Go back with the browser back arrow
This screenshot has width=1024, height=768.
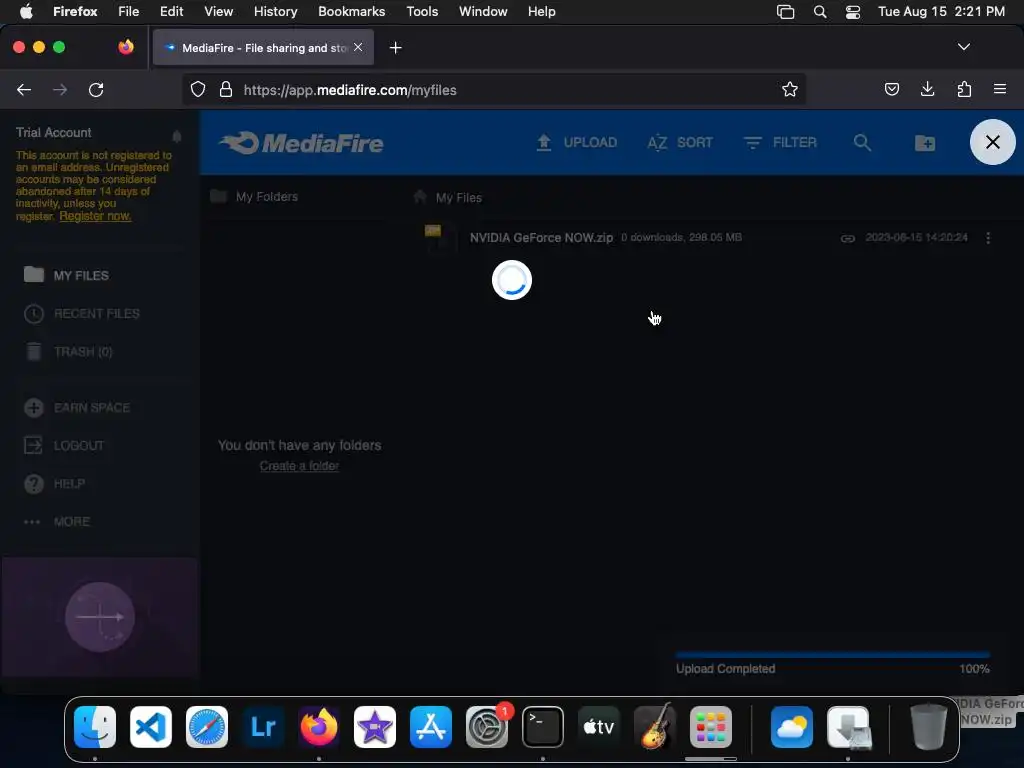point(24,90)
